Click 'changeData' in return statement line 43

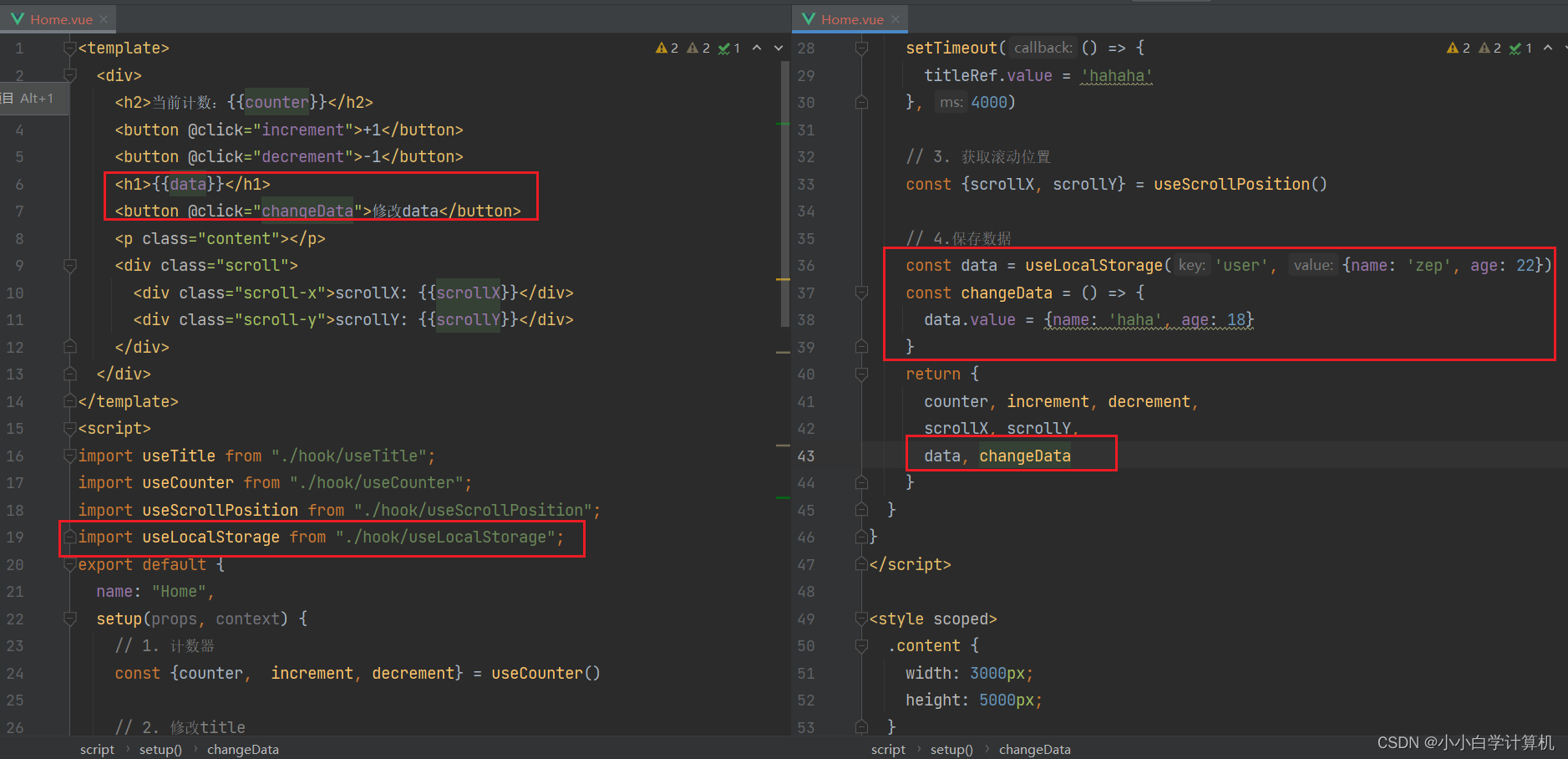coord(1024,456)
